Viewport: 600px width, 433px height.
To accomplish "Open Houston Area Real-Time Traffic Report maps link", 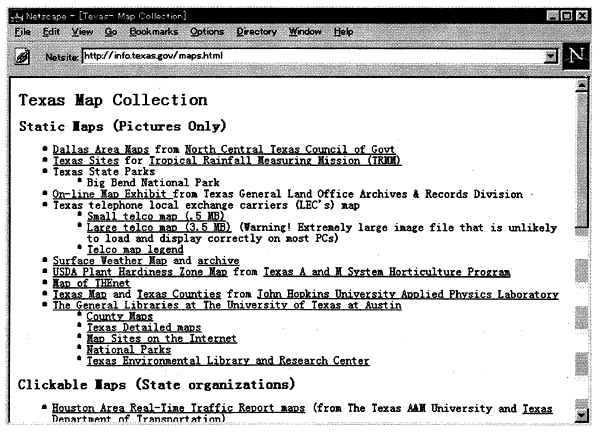I will (178, 408).
